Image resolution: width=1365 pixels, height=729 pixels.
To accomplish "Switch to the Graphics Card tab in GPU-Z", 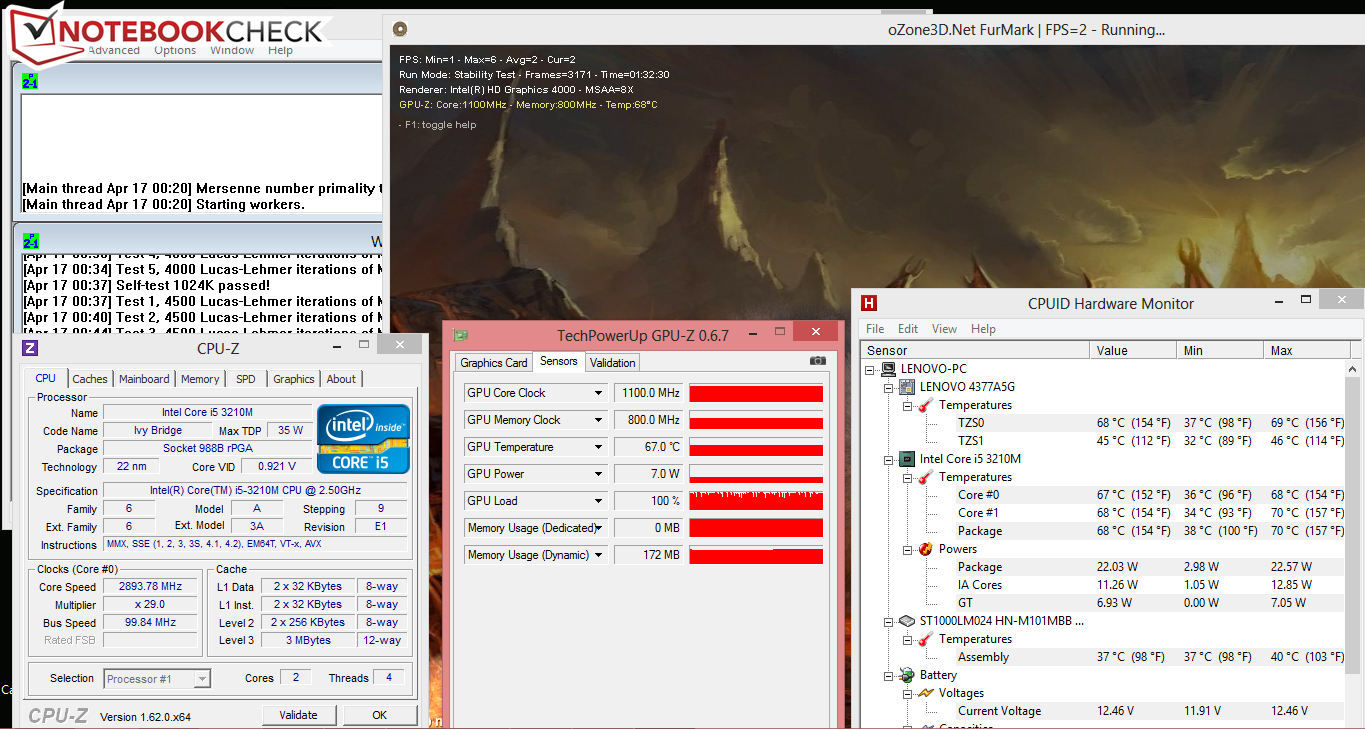I will coord(494,363).
